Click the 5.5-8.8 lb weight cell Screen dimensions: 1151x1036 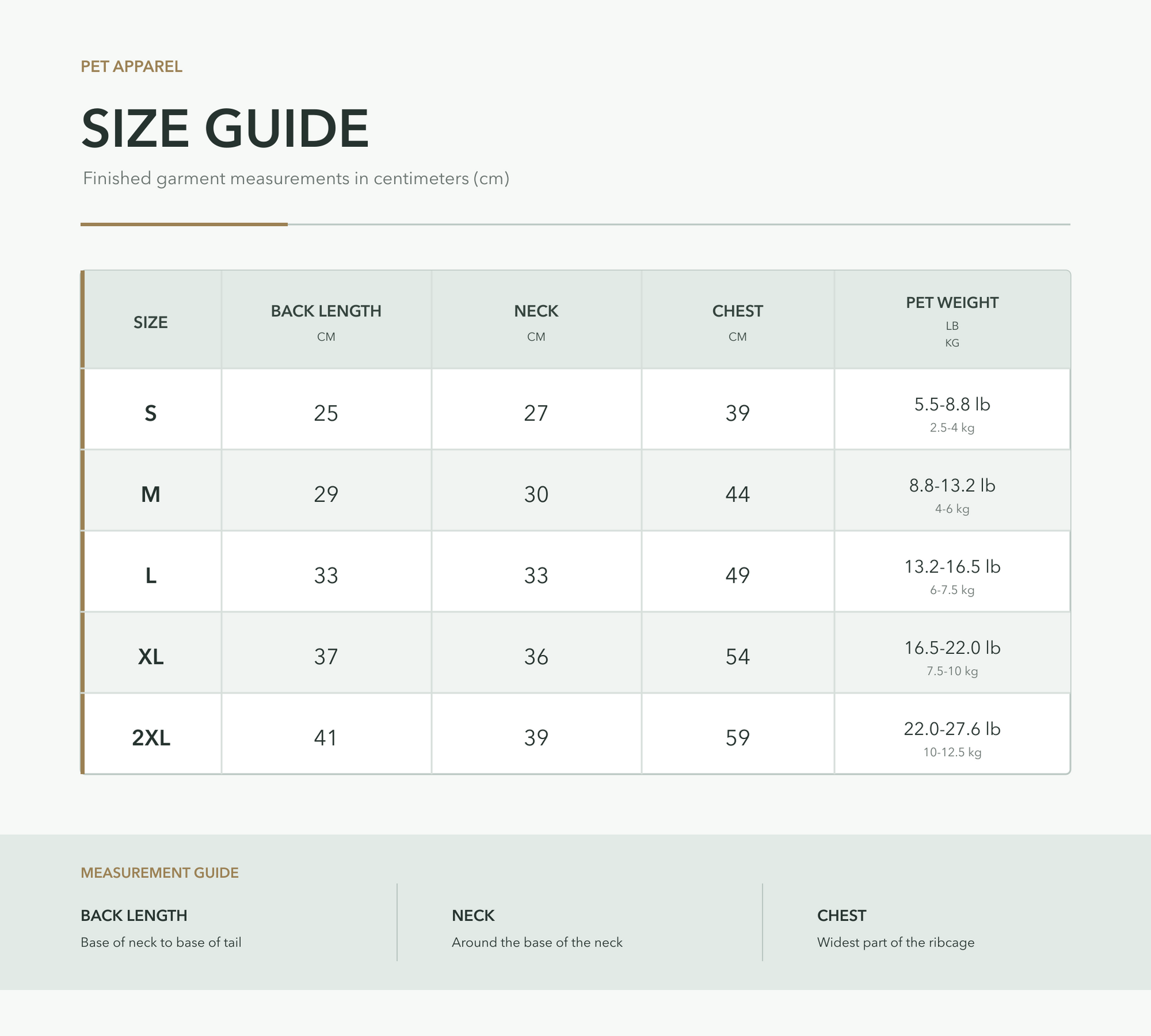click(952, 412)
